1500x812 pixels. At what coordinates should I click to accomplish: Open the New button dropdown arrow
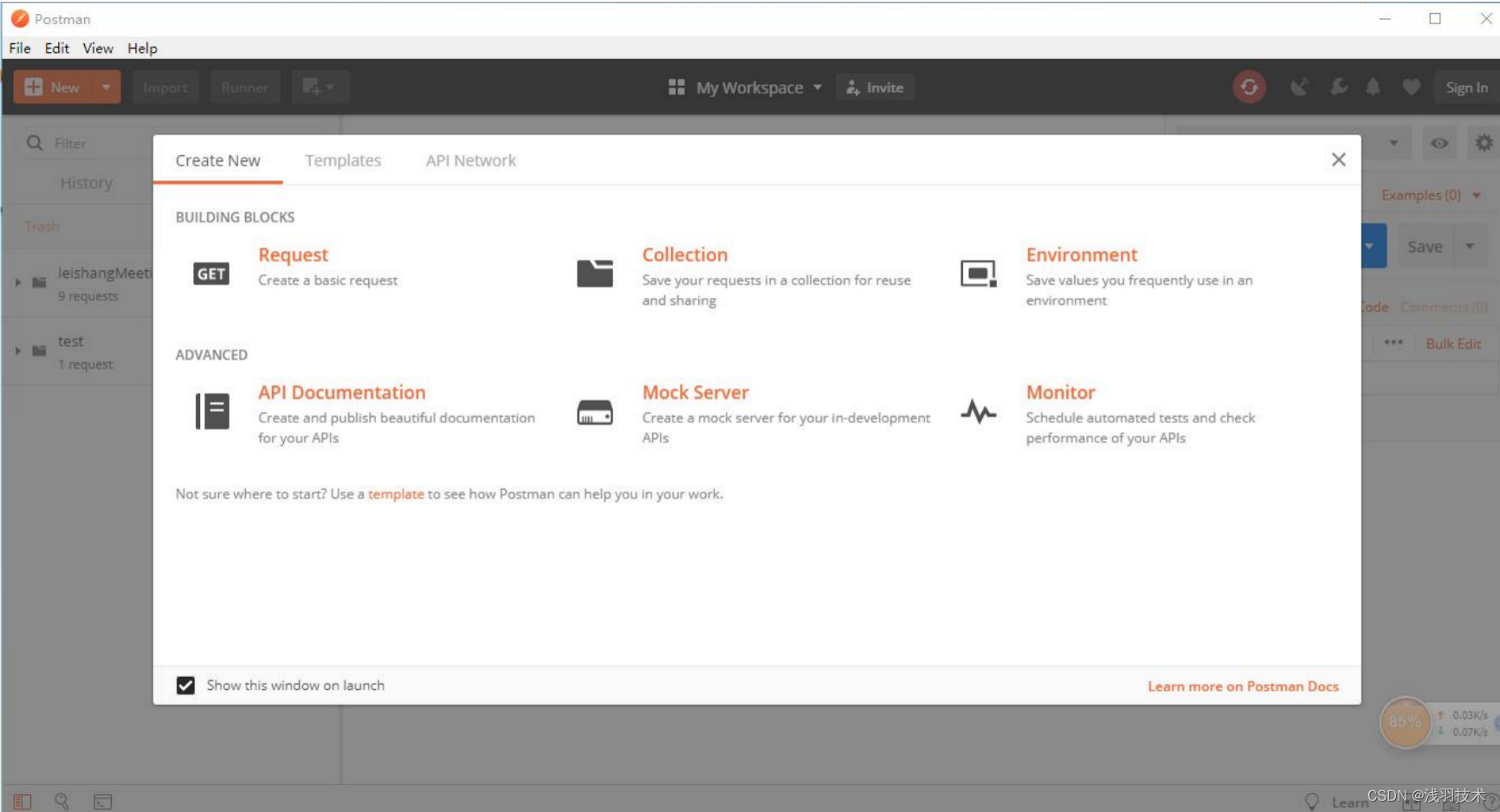point(106,87)
